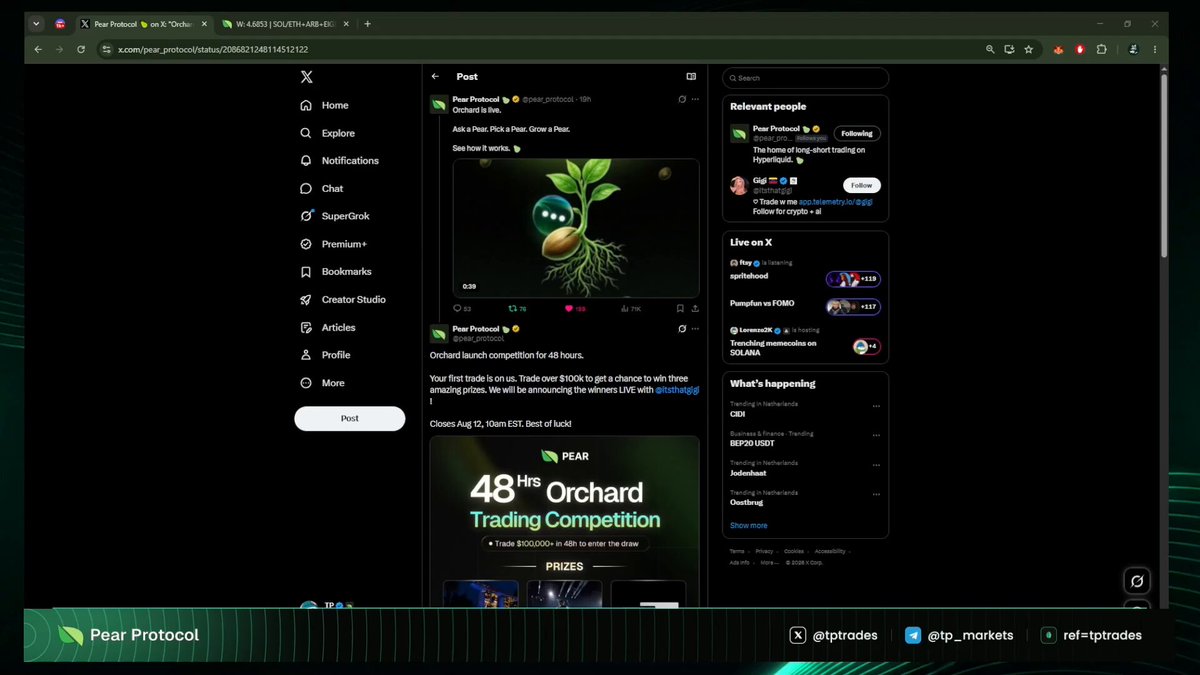This screenshot has height=675, width=1200.
Task: Bookmark the 'Orchard is live' post
Action: 680,309
